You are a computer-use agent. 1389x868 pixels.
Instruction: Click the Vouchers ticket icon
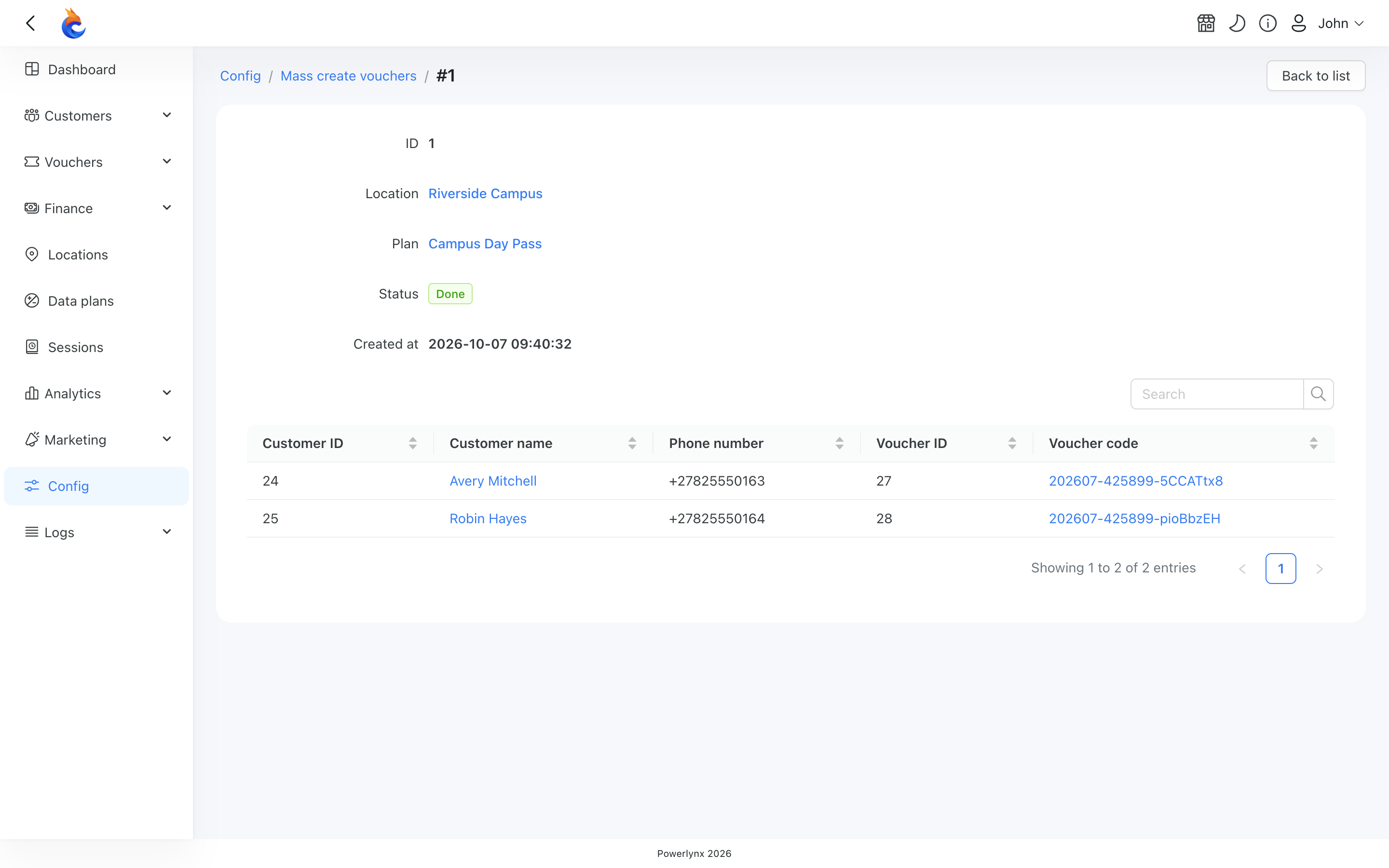[x=31, y=162]
